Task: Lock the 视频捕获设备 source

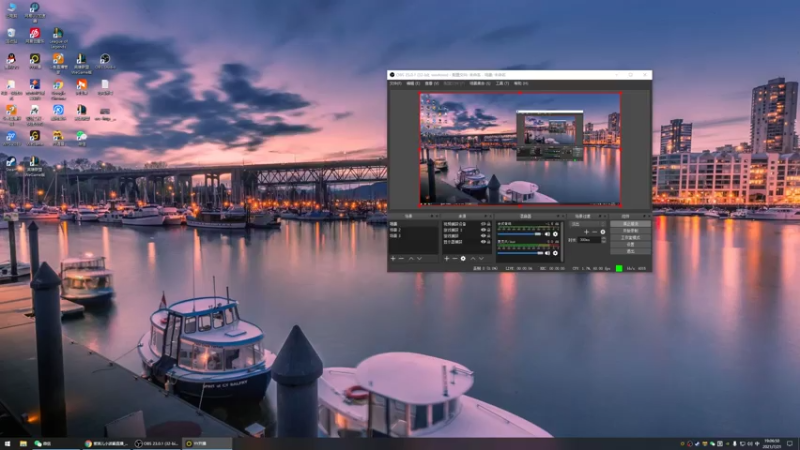Action: 489,224
